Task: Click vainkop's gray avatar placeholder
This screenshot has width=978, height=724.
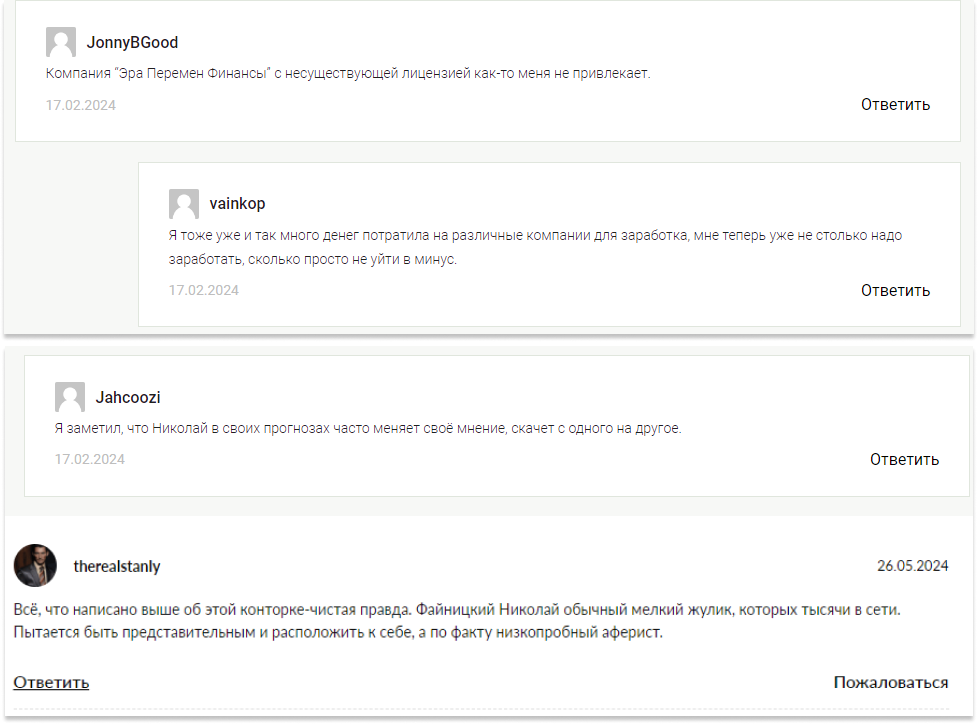Action: pyautogui.click(x=184, y=204)
